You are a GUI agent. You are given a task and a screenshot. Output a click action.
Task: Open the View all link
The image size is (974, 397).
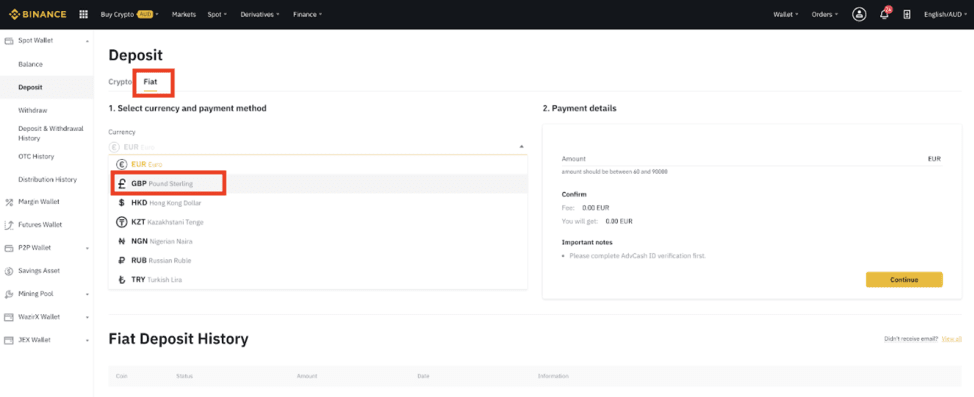[952, 339]
